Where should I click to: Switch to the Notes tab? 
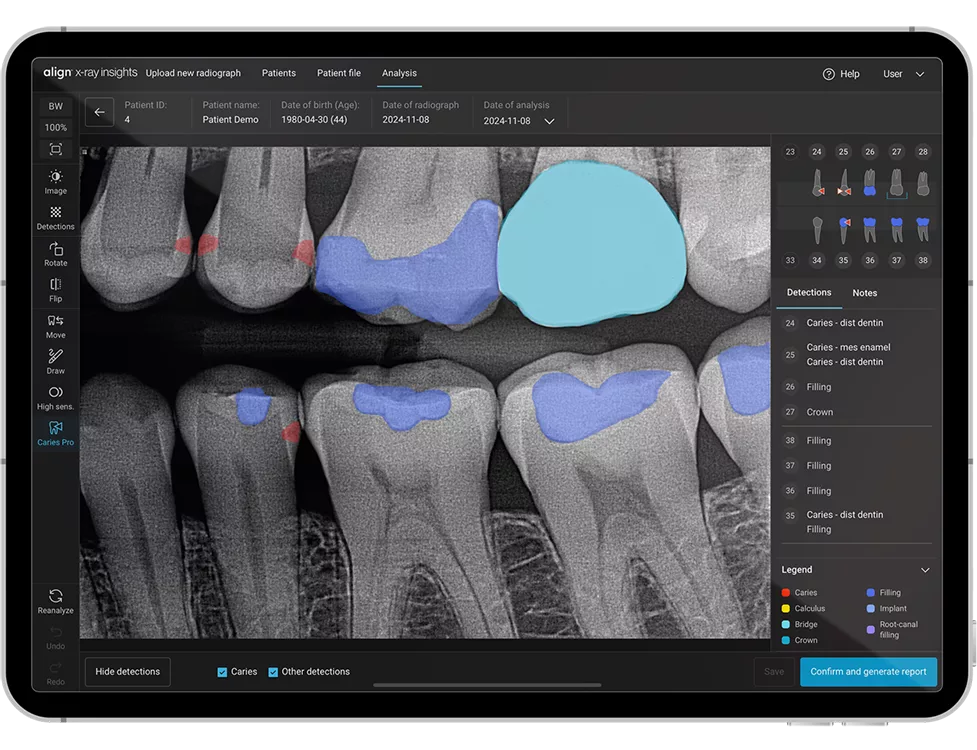(x=864, y=293)
